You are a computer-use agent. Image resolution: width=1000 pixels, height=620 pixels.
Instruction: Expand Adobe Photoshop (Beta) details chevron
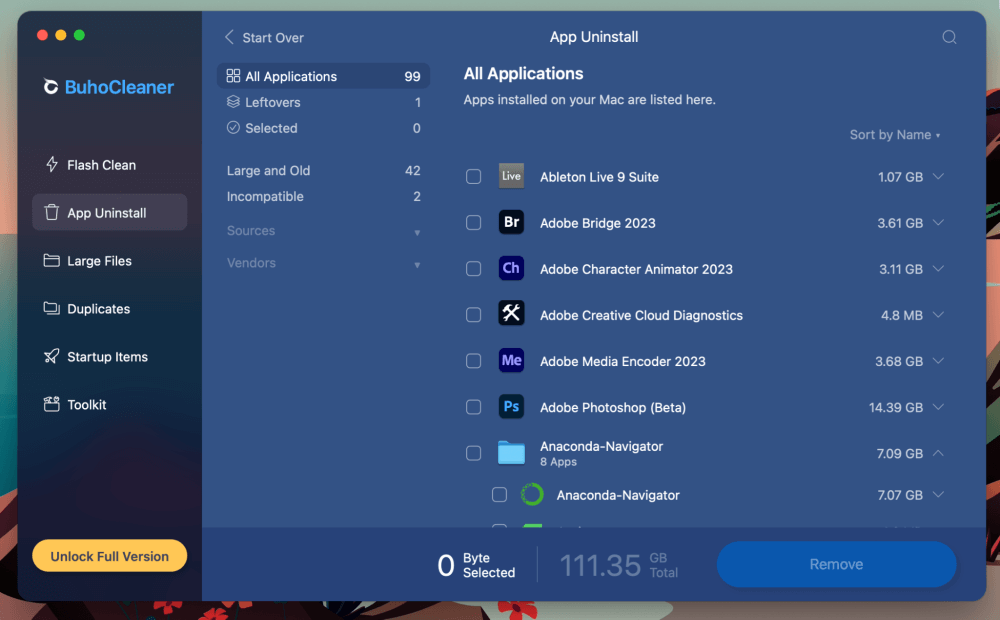pyautogui.click(x=938, y=407)
